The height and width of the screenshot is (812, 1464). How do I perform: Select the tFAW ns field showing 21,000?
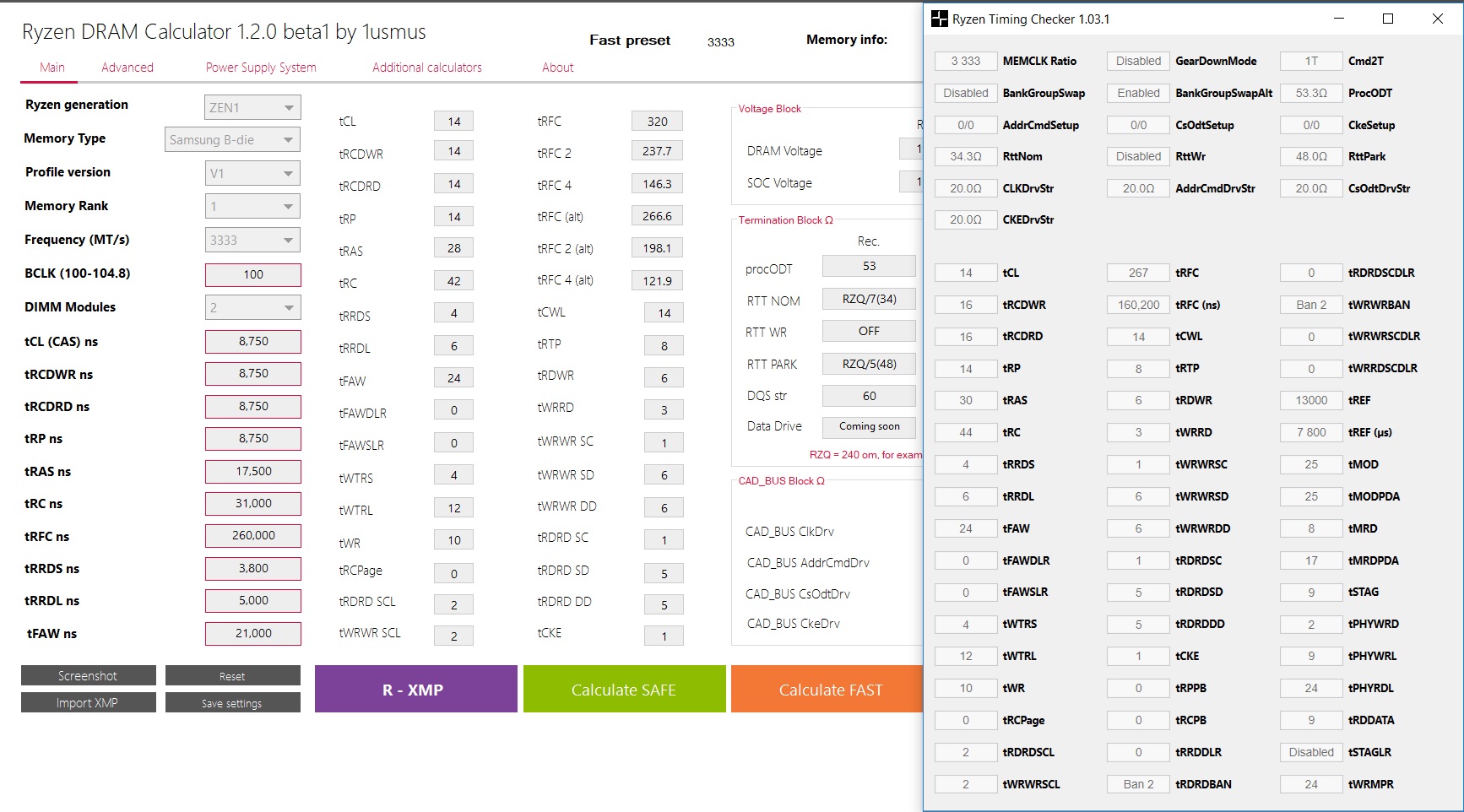253,633
